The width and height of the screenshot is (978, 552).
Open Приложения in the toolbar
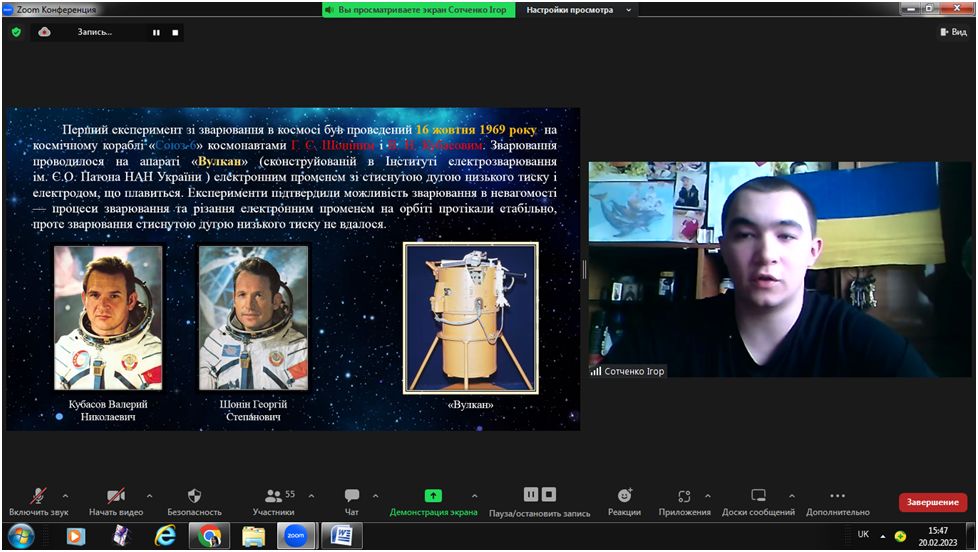click(x=684, y=501)
